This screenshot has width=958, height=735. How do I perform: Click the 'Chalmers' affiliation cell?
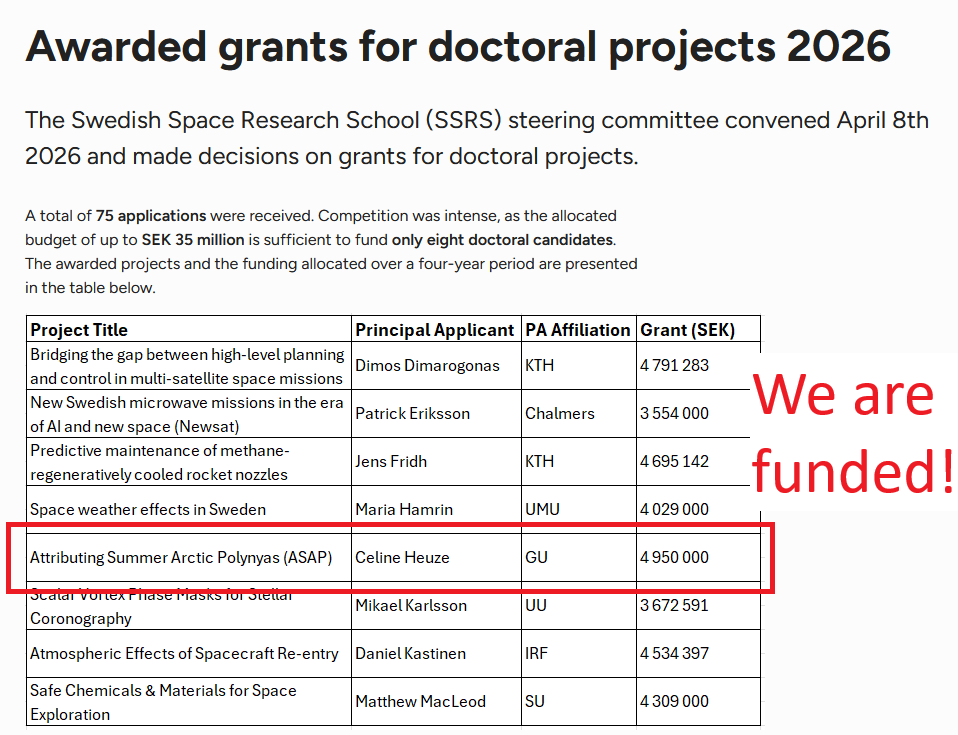[x=559, y=414]
